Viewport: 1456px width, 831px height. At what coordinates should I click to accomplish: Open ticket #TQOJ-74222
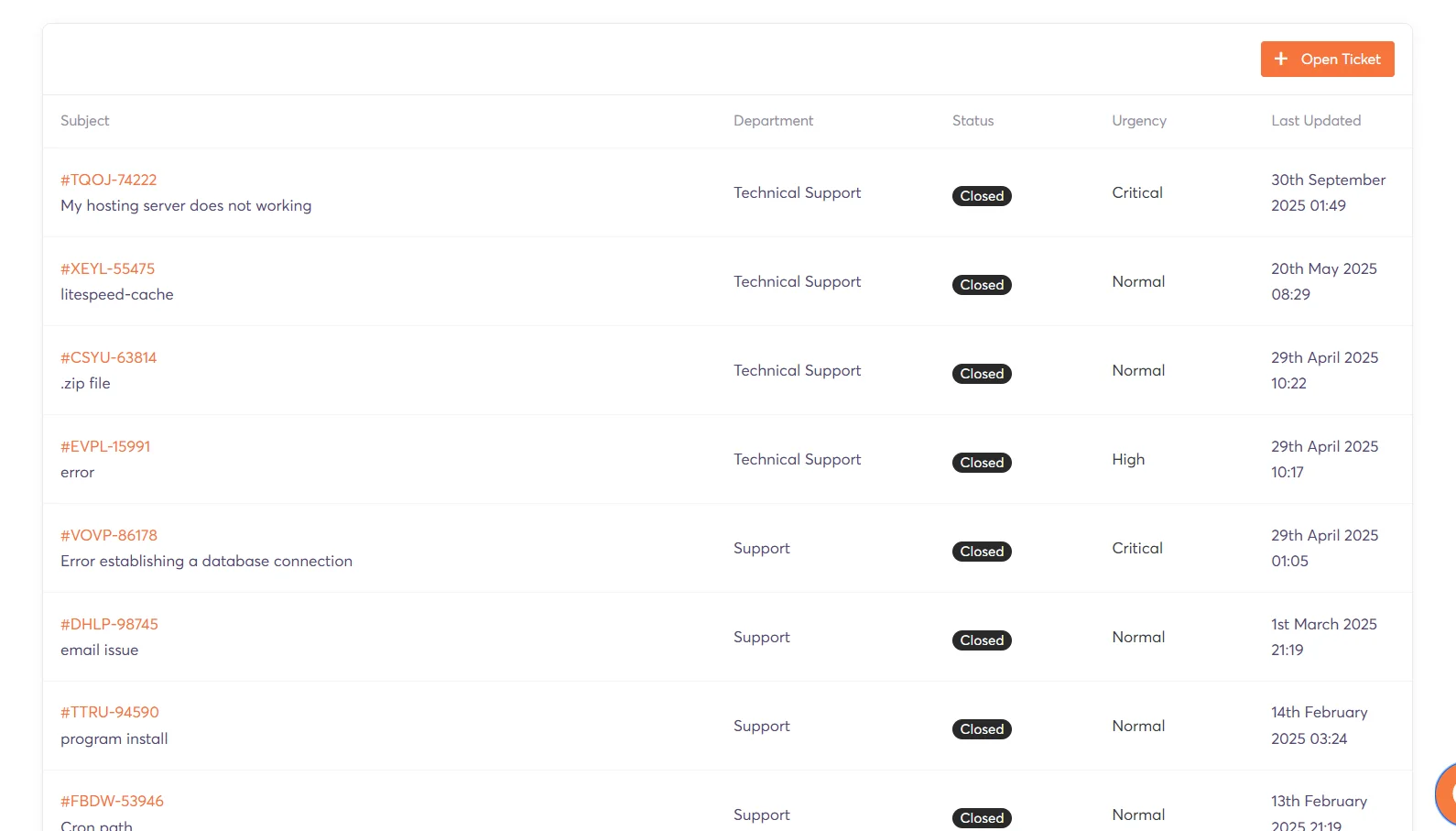pyautogui.click(x=109, y=180)
